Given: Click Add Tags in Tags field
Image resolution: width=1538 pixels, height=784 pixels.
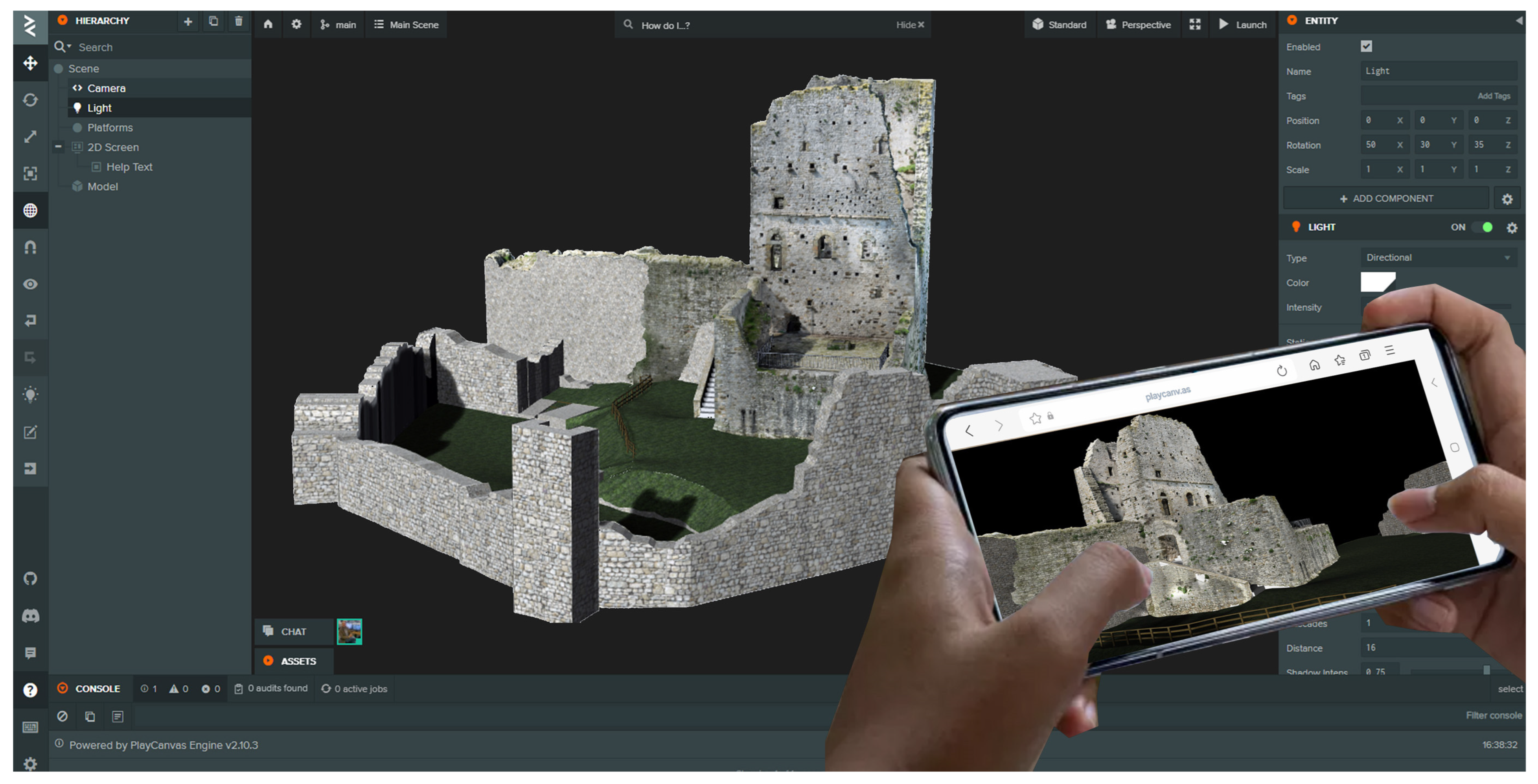Looking at the screenshot, I should (x=1493, y=96).
